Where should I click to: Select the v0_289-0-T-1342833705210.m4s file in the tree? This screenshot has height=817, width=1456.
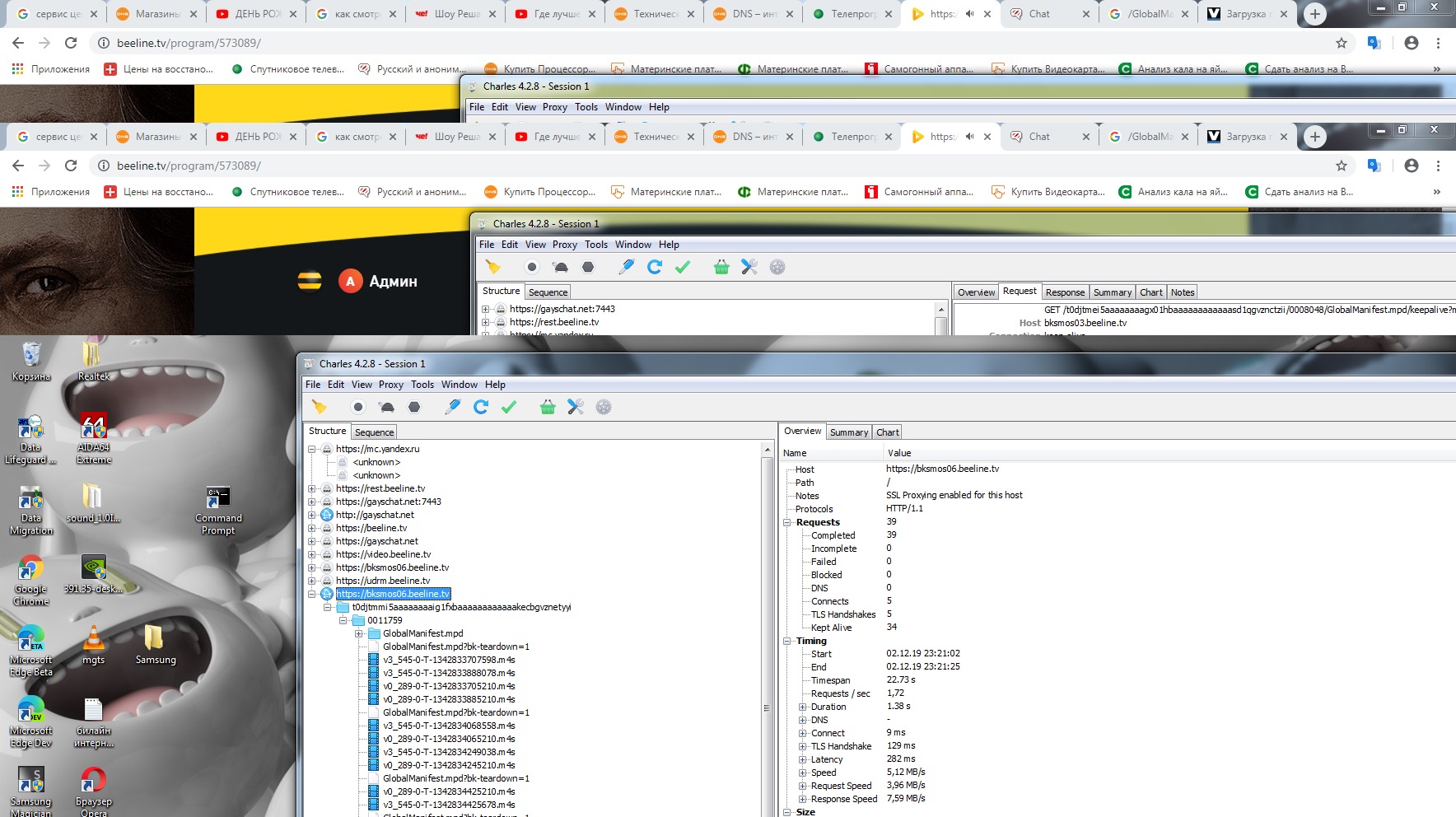coord(449,686)
